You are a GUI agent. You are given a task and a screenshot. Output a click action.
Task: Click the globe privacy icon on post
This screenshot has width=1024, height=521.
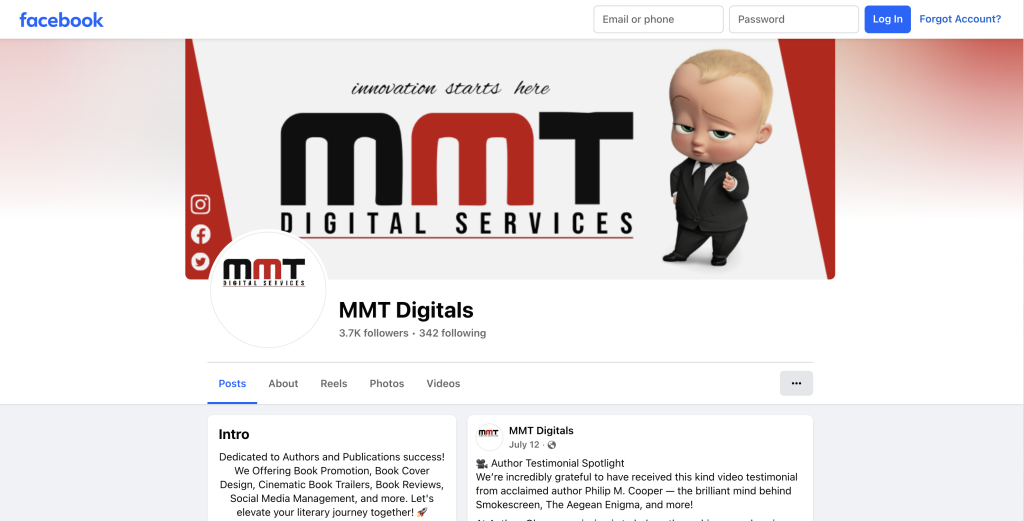click(552, 445)
